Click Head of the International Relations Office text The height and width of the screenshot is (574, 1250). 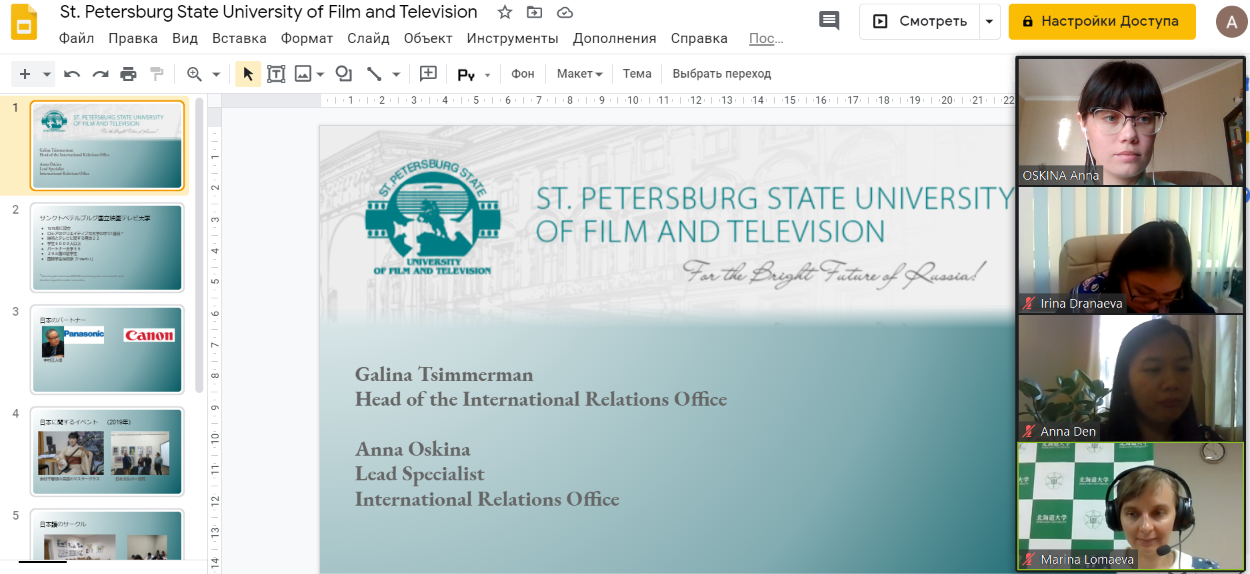541,399
